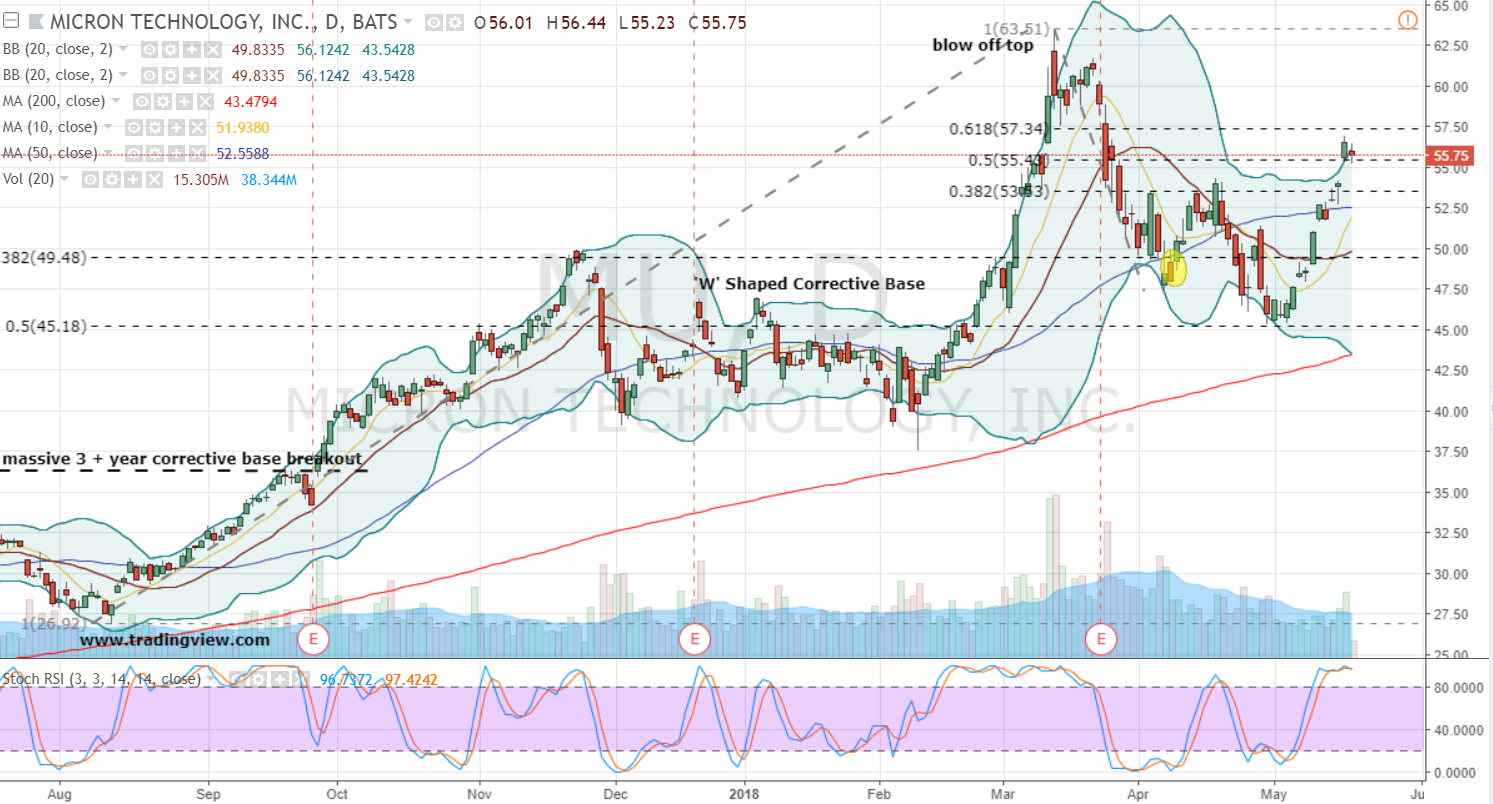This screenshot has height=804, width=1493.
Task: Click the MA 200 value 43.4794
Action: click(249, 101)
